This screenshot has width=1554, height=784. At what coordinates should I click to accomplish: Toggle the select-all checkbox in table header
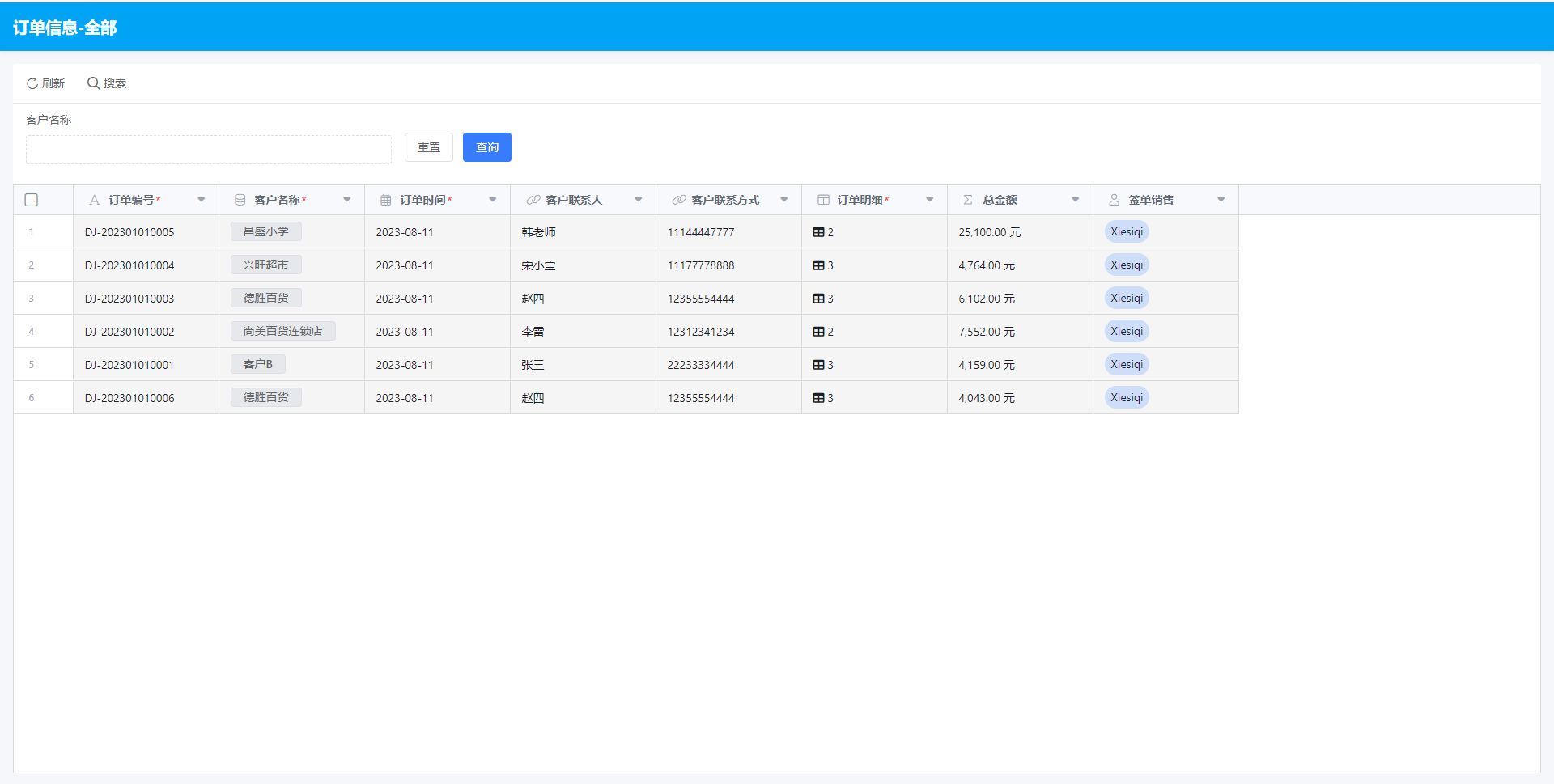tap(32, 200)
